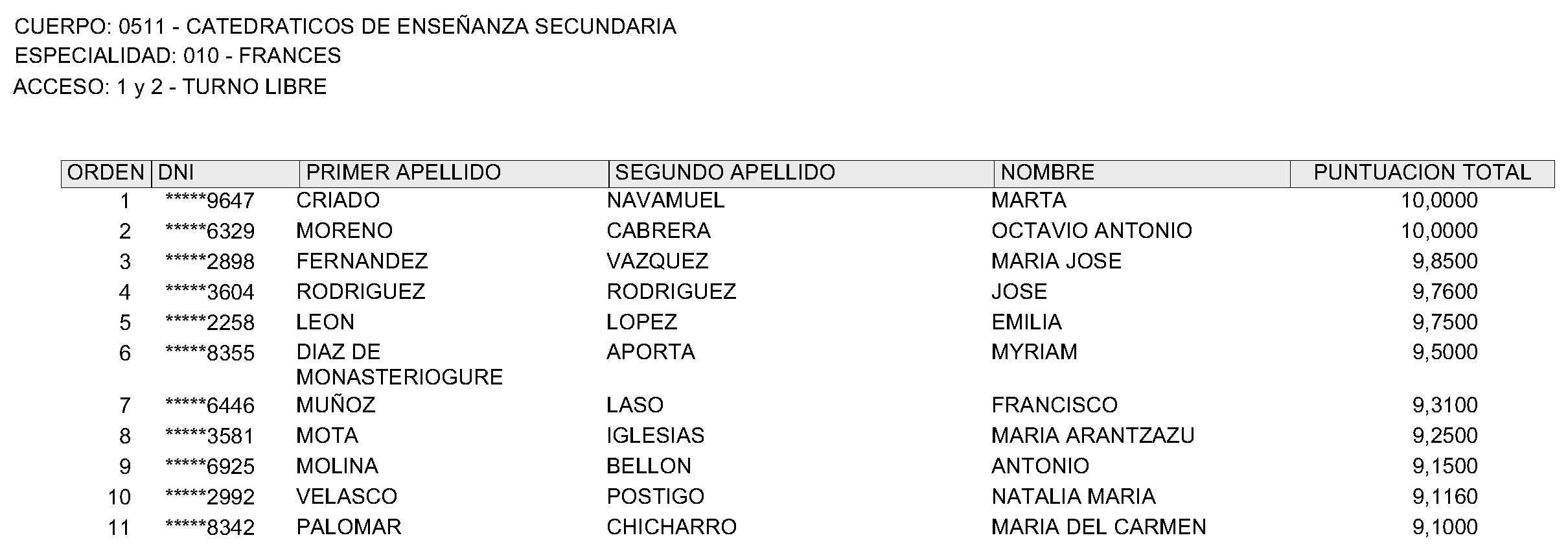Select the score 9,1160
This screenshot has height=555, width=1568.
click(1444, 497)
